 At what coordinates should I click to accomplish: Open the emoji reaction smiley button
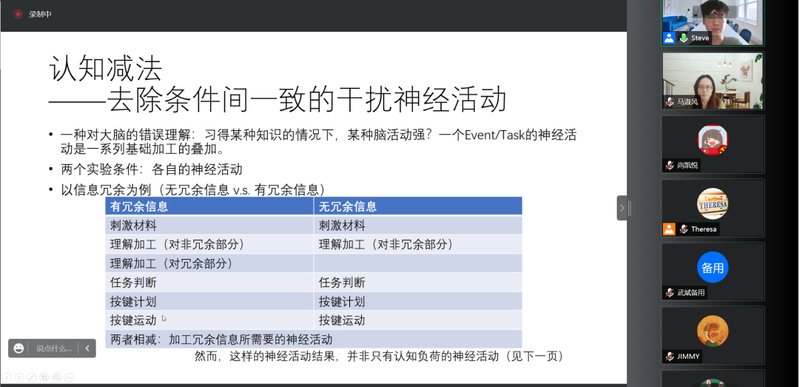tap(19, 348)
